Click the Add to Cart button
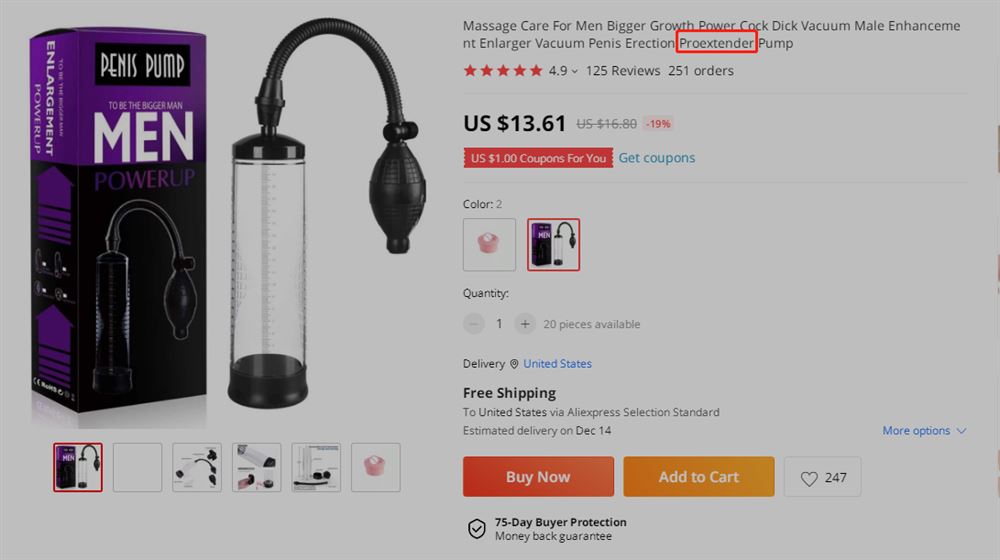 (699, 476)
